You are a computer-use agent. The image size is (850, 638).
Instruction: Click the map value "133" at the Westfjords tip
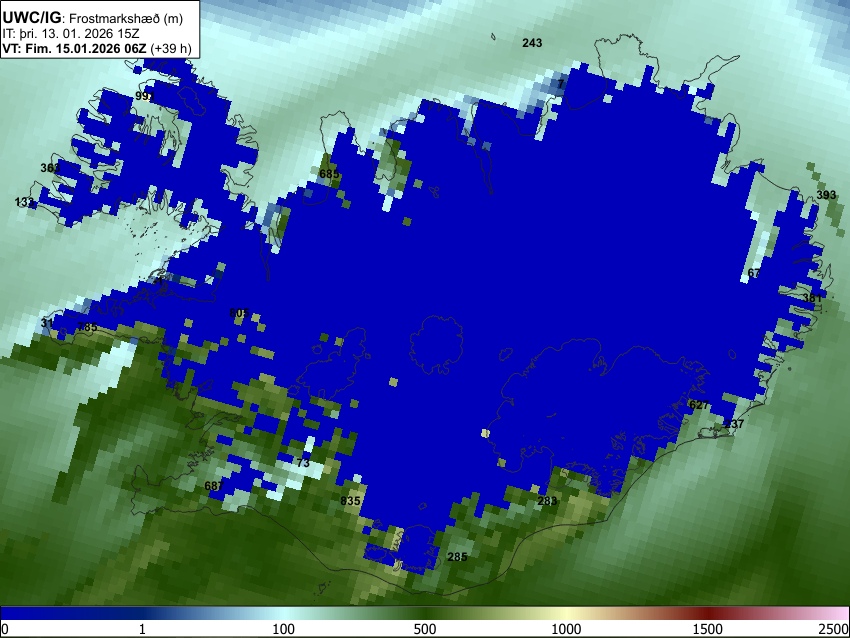coord(24,202)
